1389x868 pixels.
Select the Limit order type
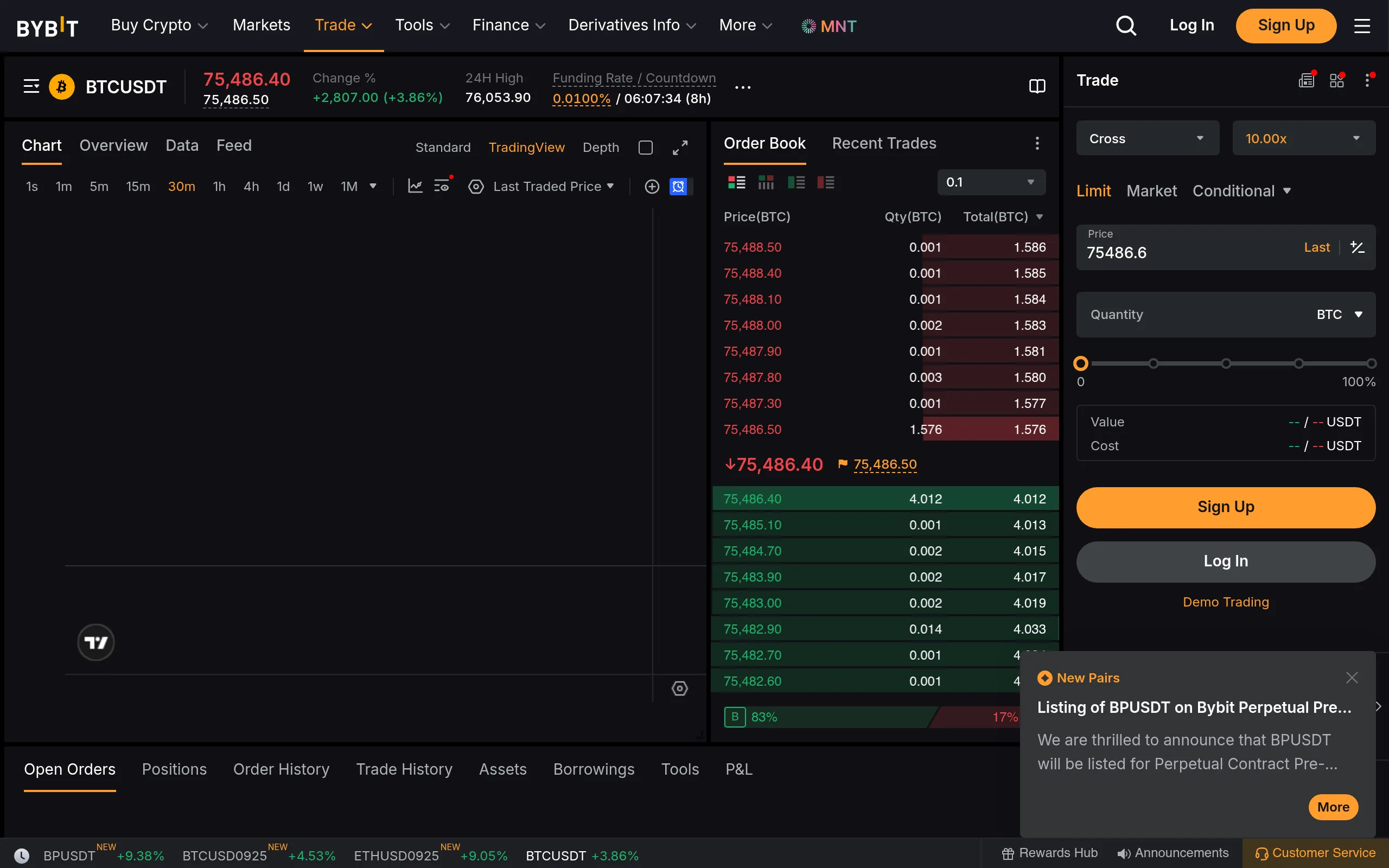click(x=1093, y=190)
